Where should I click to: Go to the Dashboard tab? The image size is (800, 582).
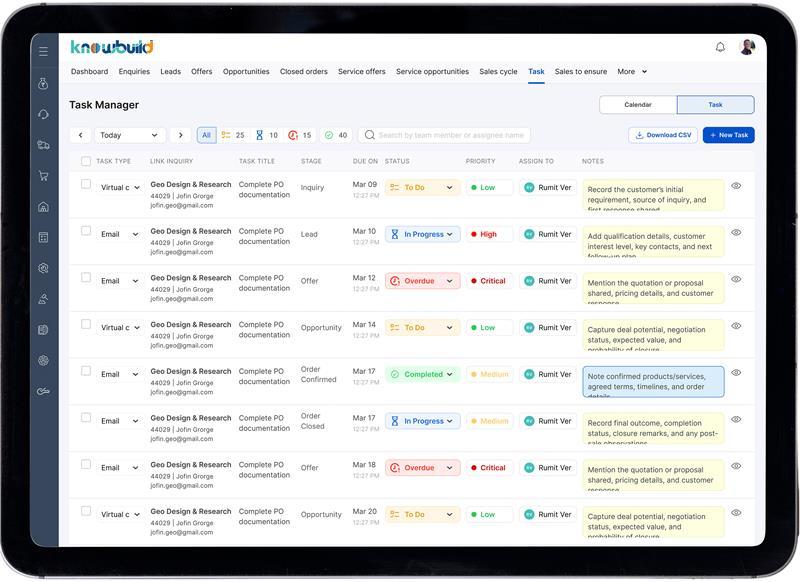89,71
